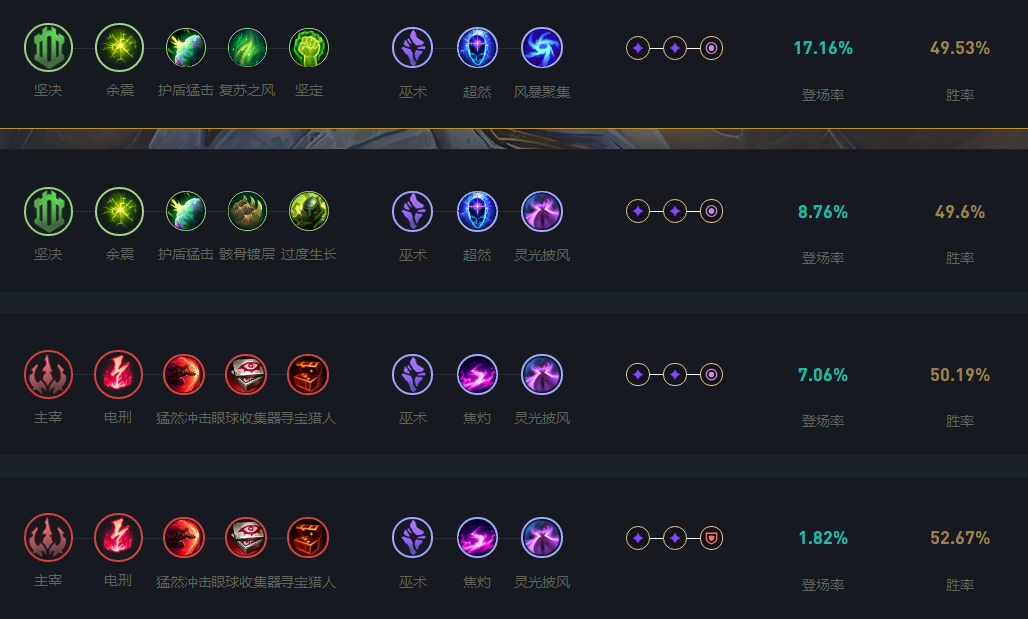Image resolution: width=1028 pixels, height=619 pixels.
Task: Select Scorch (焦灼) icon in the 7.06% row
Action: 477,374
